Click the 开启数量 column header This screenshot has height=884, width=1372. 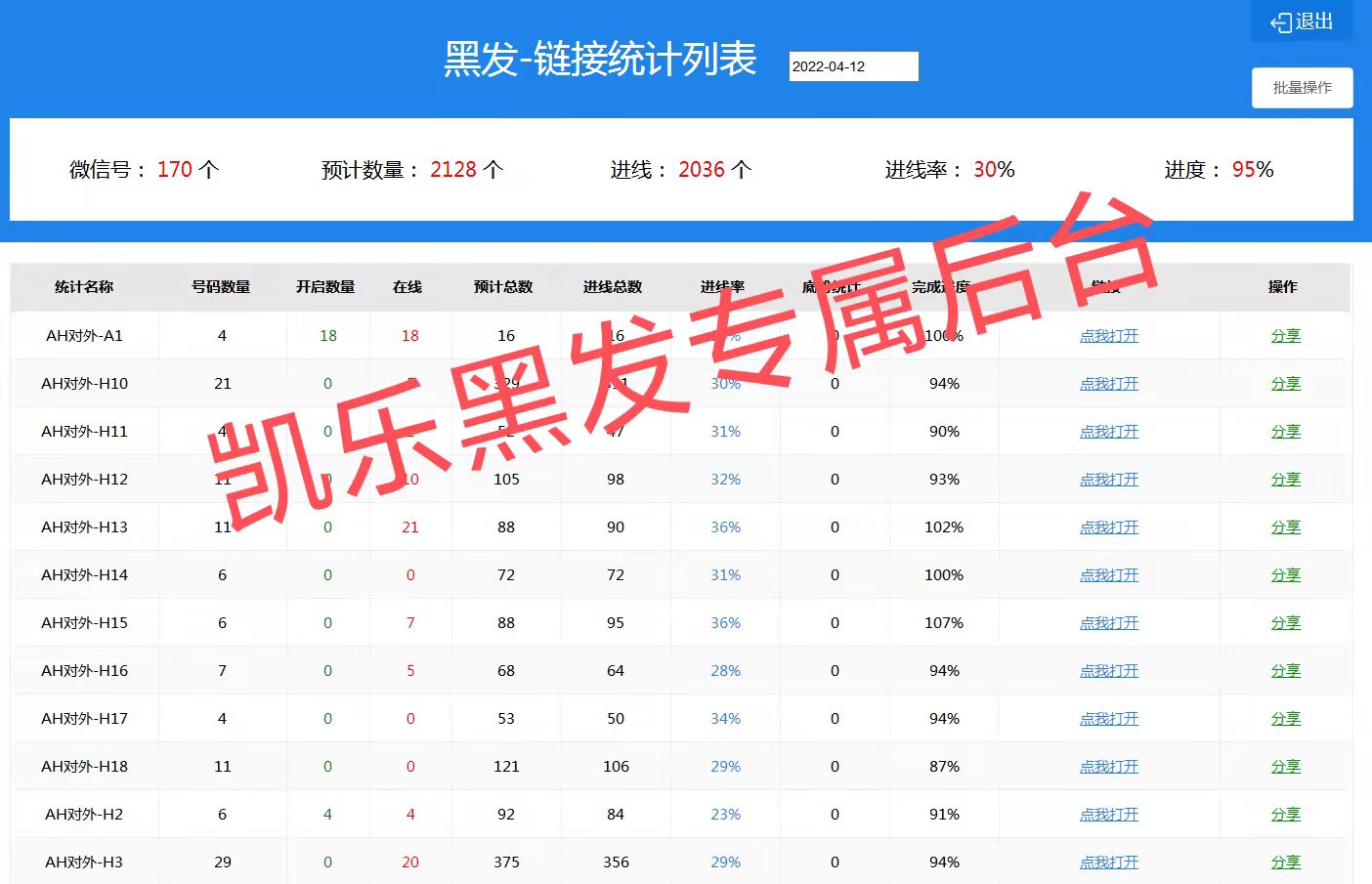point(325,287)
